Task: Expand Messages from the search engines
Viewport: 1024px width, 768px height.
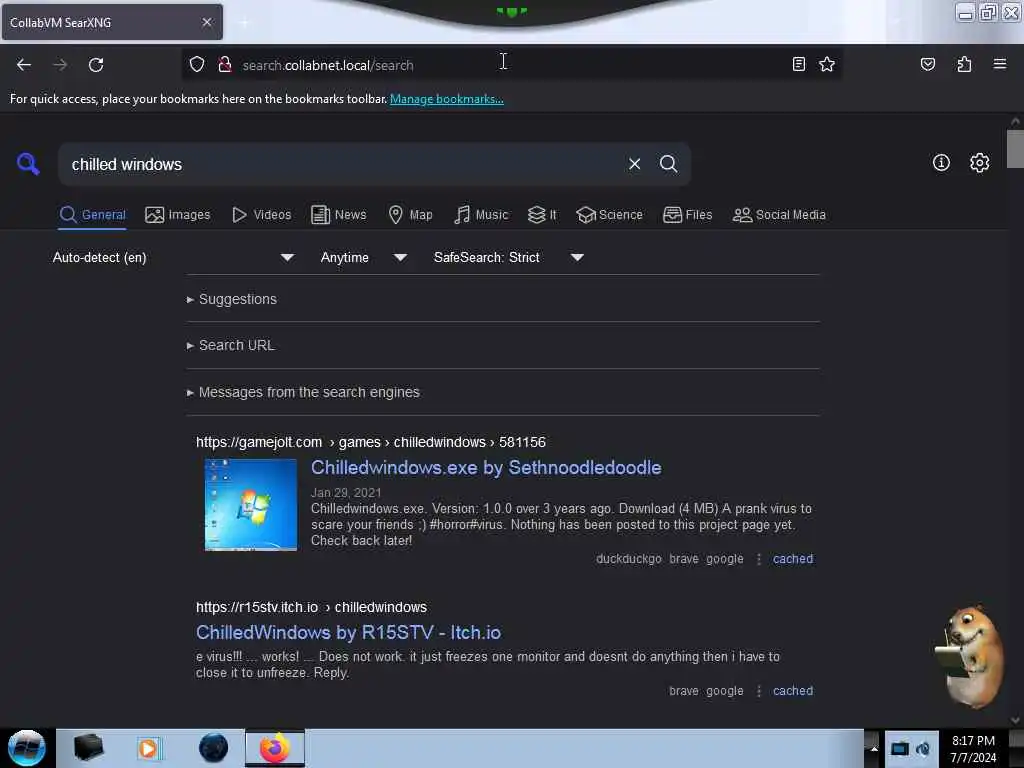Action: click(302, 392)
